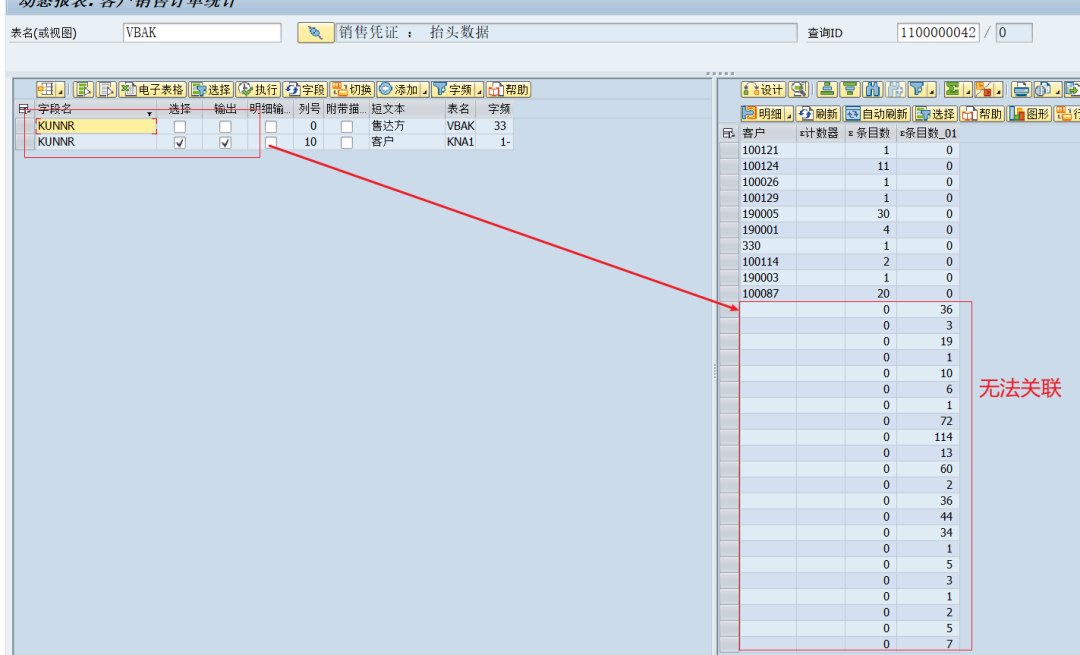This screenshot has height=655, width=1080.
Task: Open the layout grid icon in left toolbar
Action: point(47,90)
